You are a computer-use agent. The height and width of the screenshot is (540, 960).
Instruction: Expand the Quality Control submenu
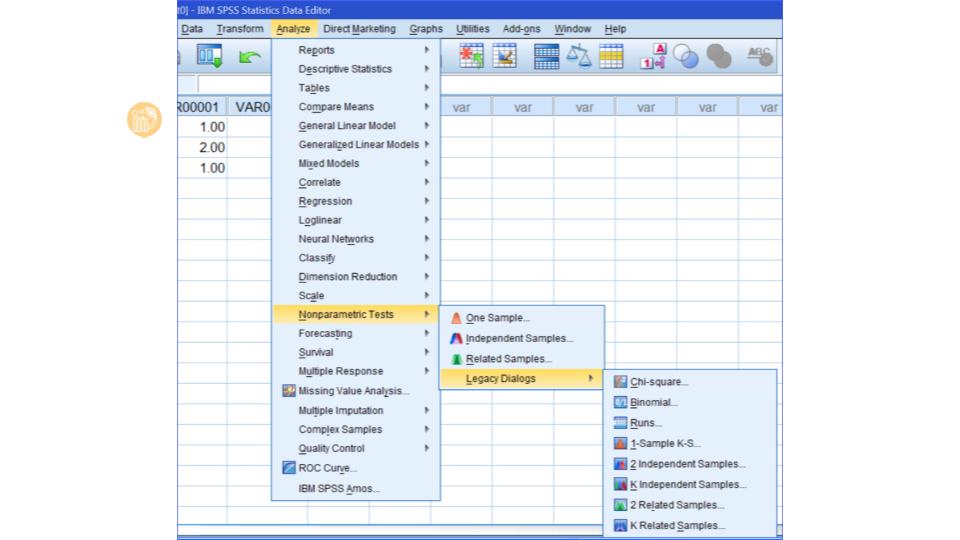(x=356, y=449)
